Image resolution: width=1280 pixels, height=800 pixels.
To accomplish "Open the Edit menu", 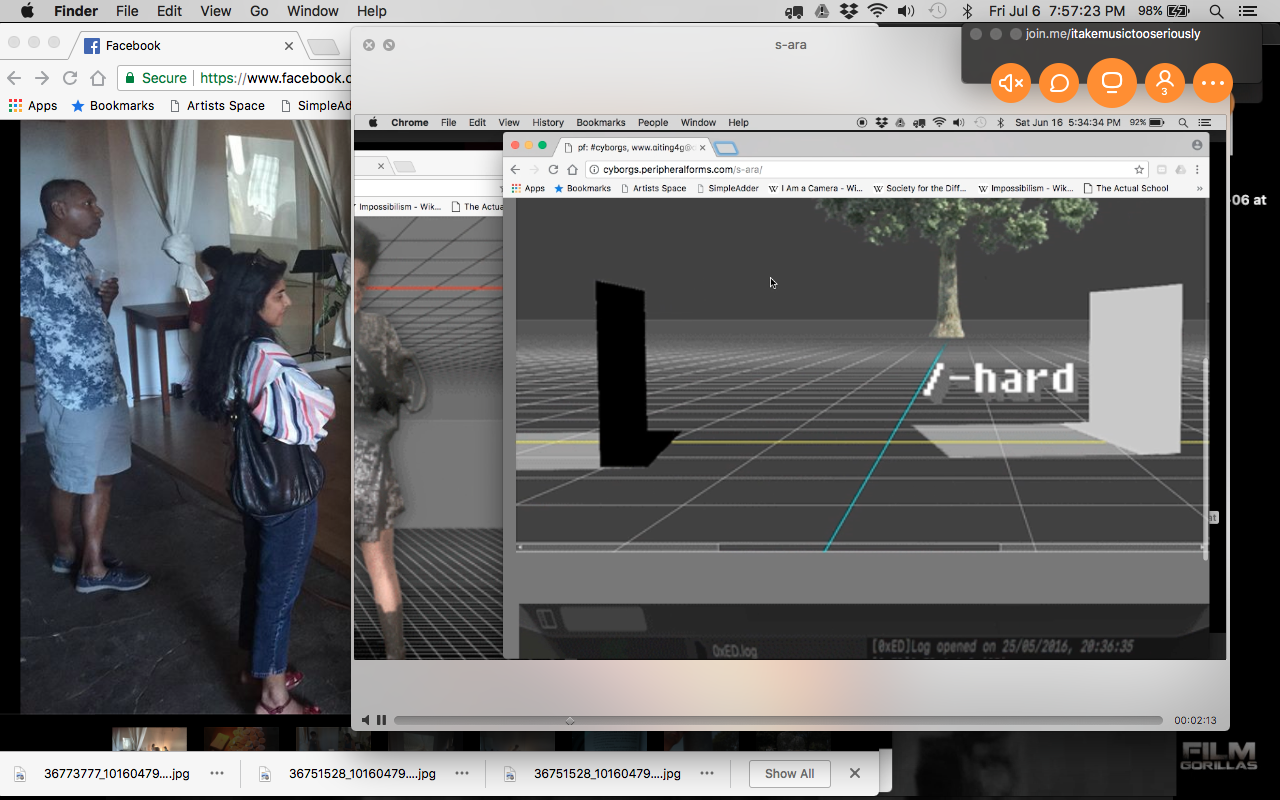I will click(169, 11).
